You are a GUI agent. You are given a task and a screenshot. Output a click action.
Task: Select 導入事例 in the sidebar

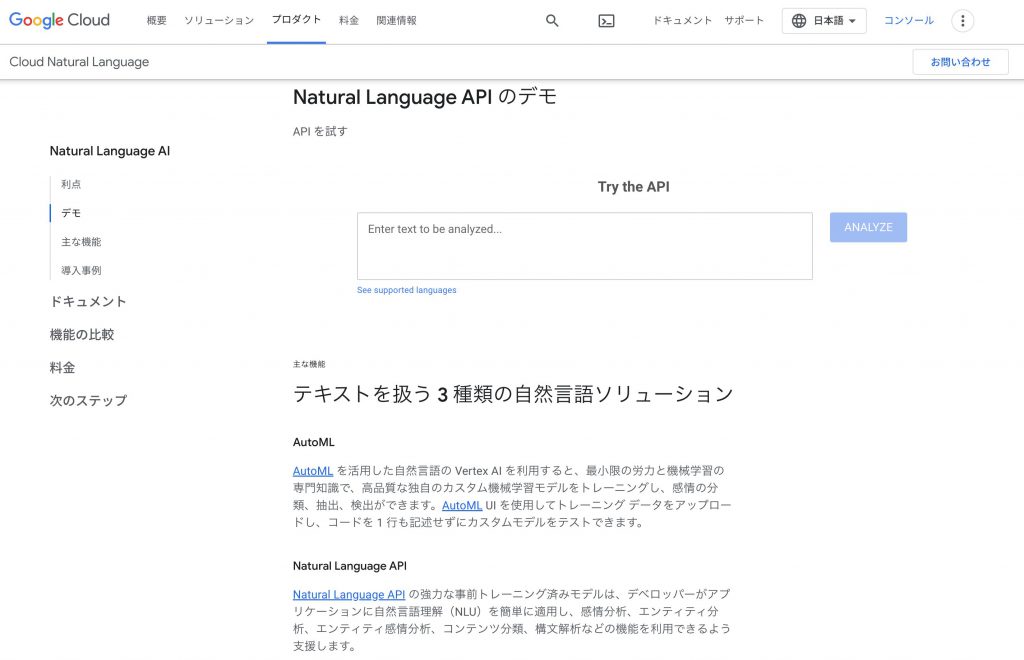81,270
